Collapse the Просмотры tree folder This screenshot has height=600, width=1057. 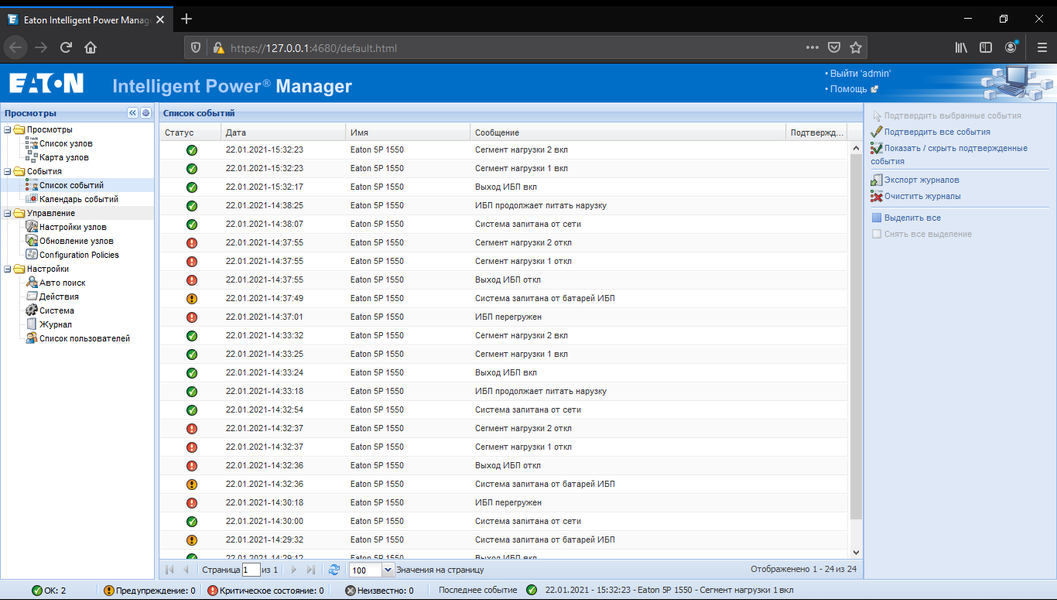[x=7, y=129]
